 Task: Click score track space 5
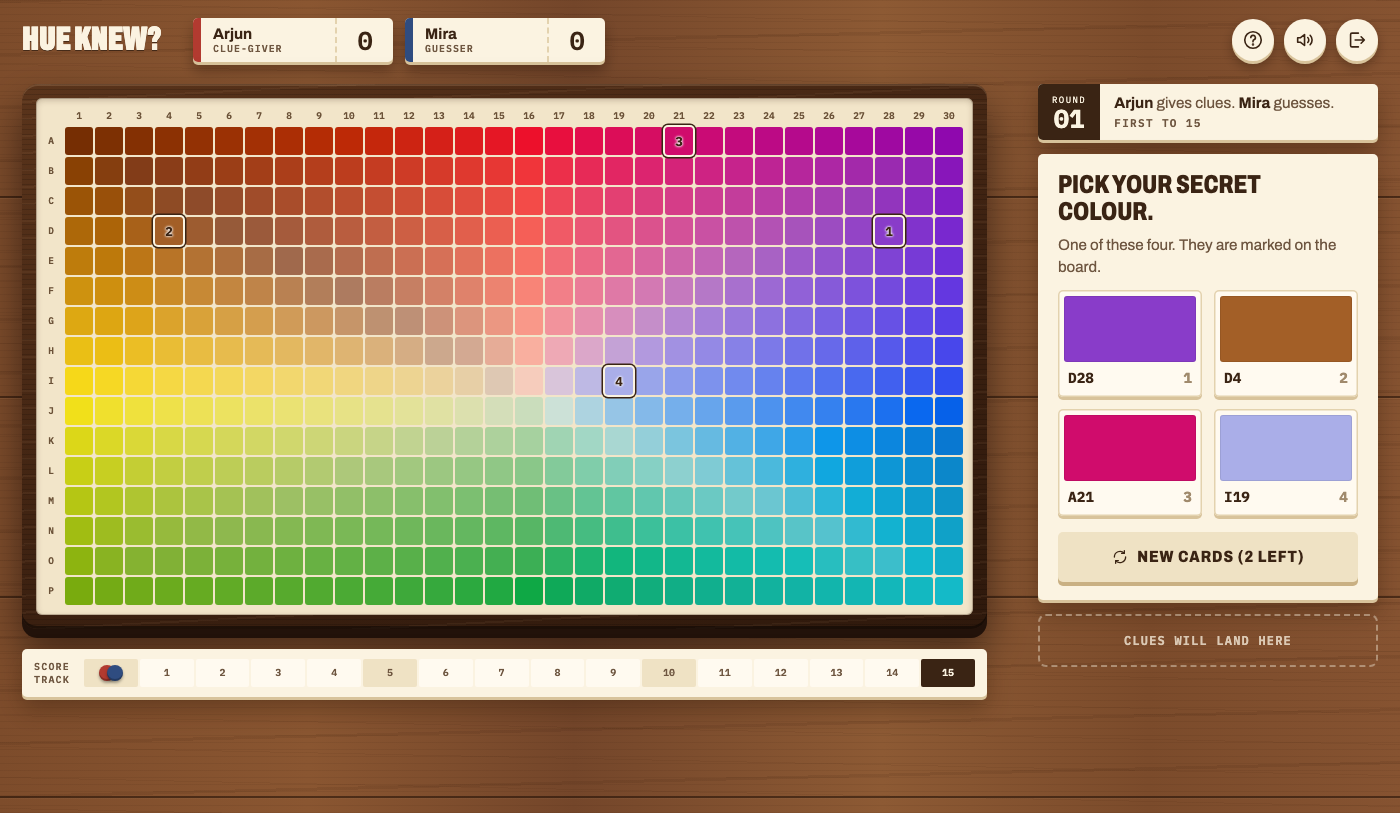390,673
